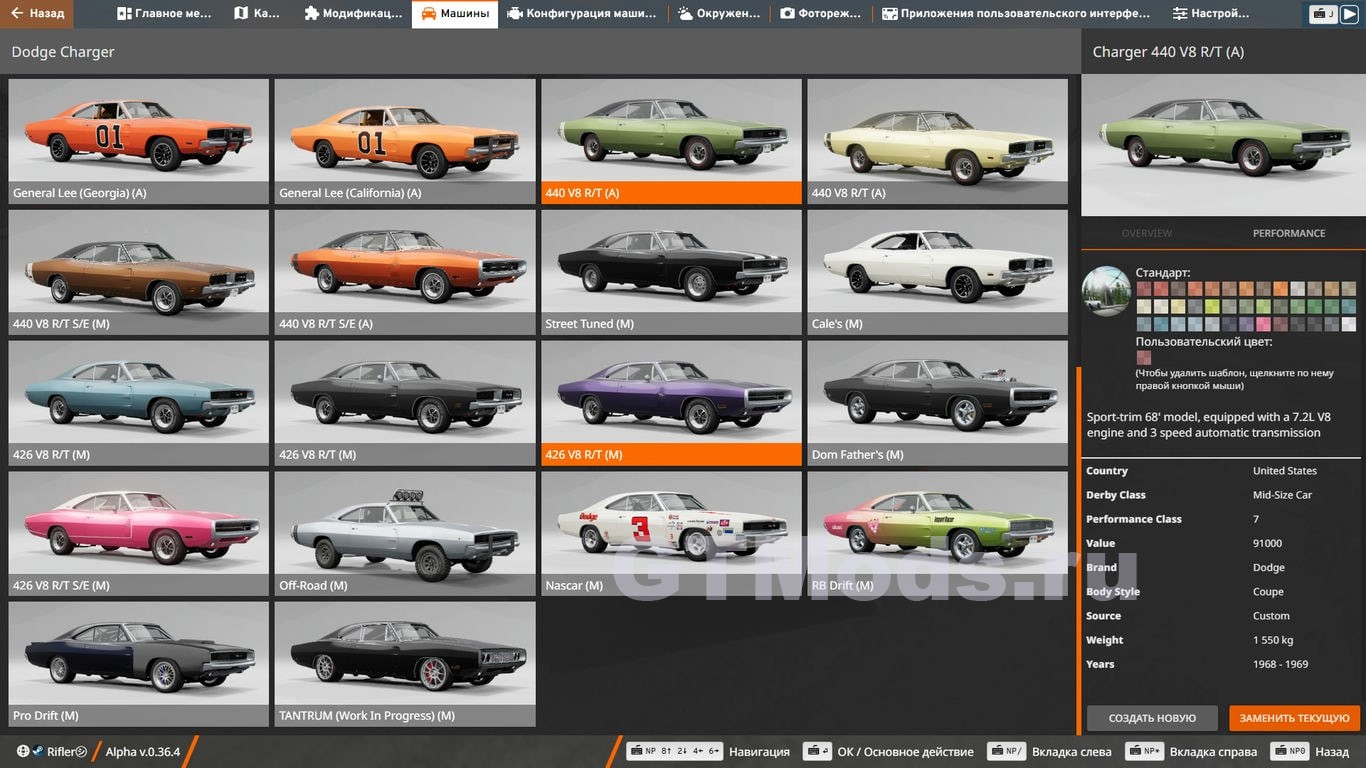Select the black 426 V8 R/T (M)
Viewport: 1366px width, 768px height.
click(405, 403)
